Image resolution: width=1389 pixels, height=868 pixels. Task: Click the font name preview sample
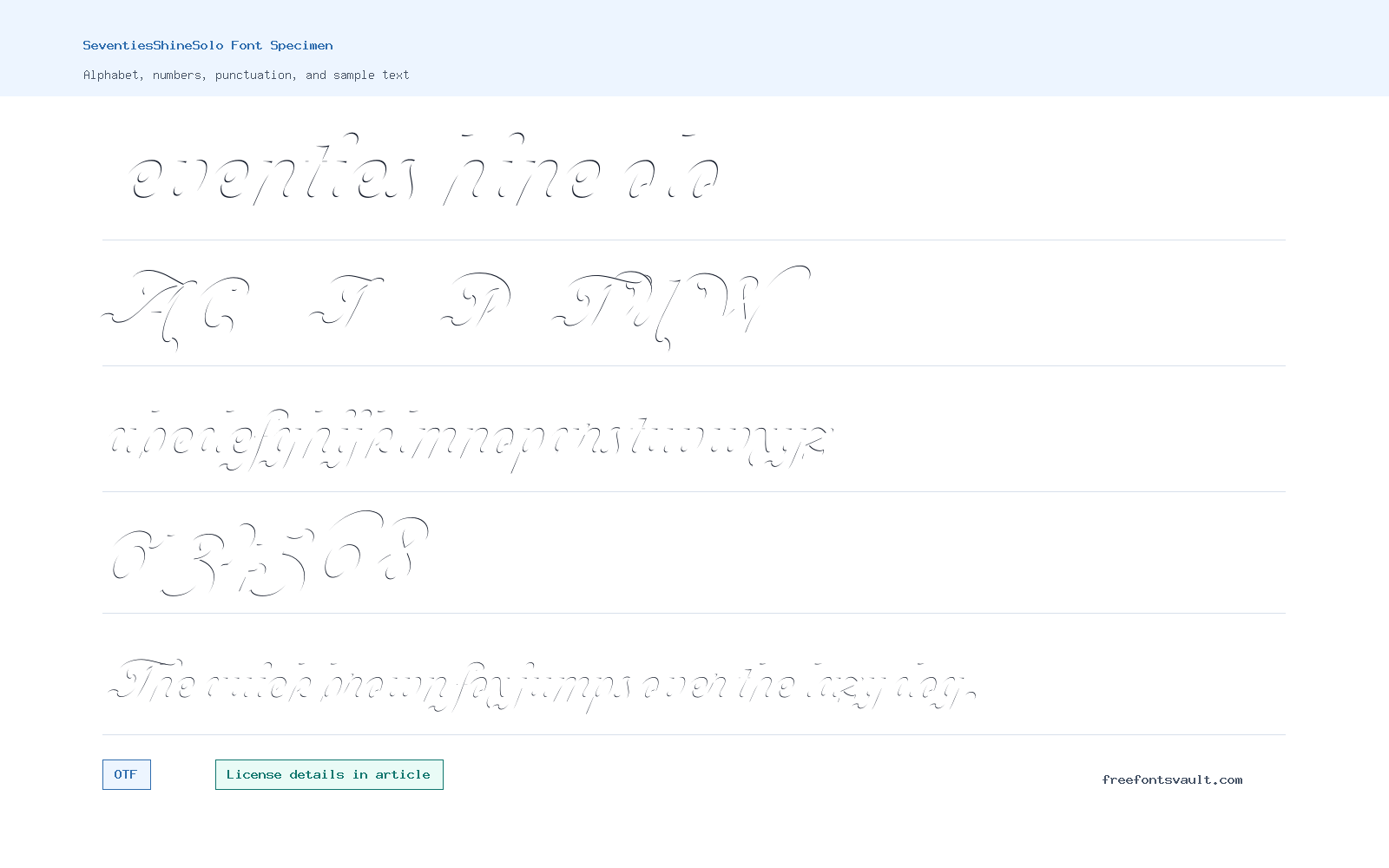(425, 169)
